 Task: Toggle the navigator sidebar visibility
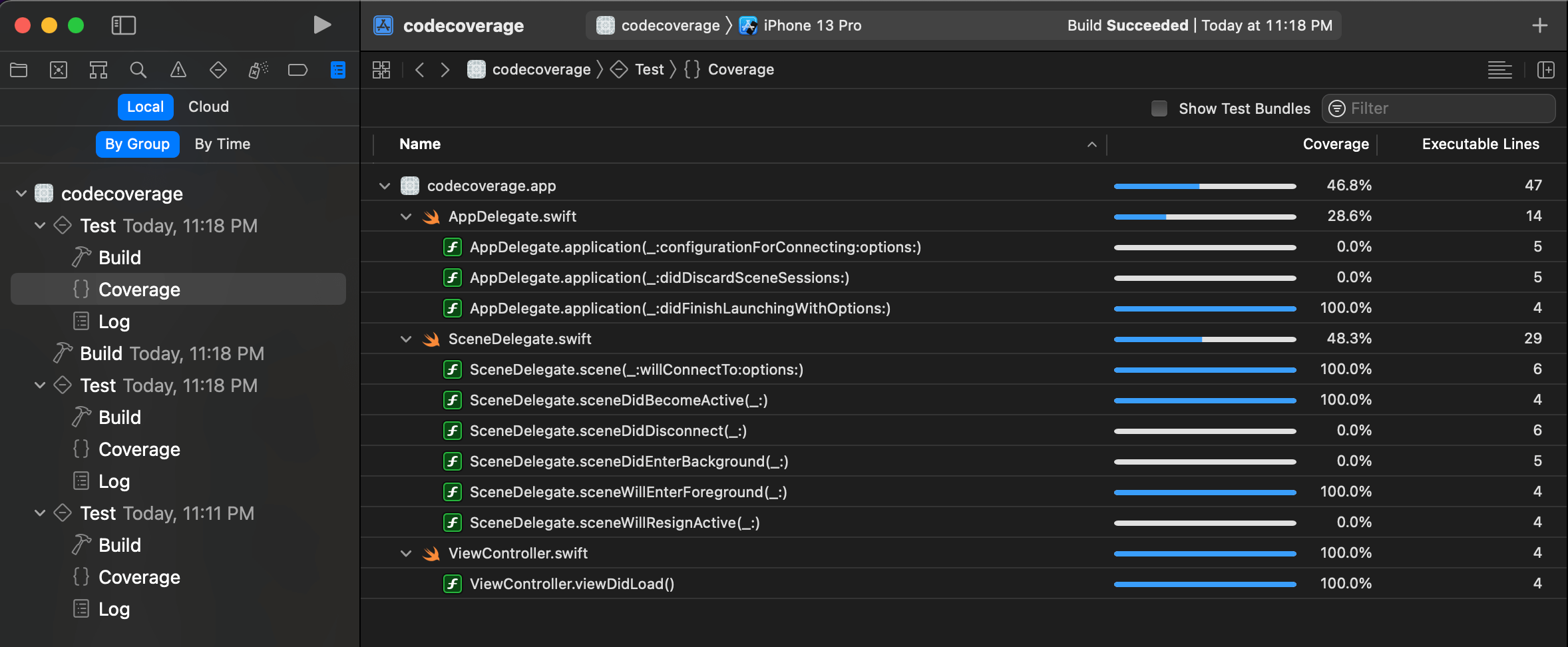pos(123,25)
